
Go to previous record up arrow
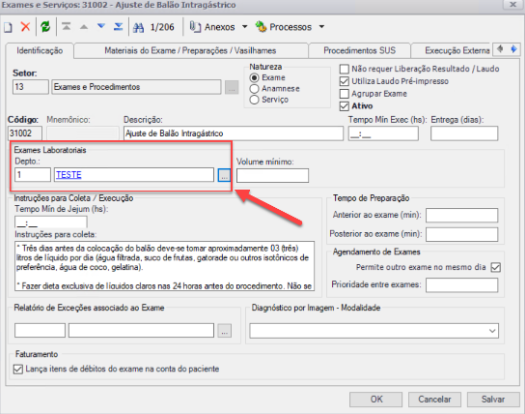pos(84,27)
